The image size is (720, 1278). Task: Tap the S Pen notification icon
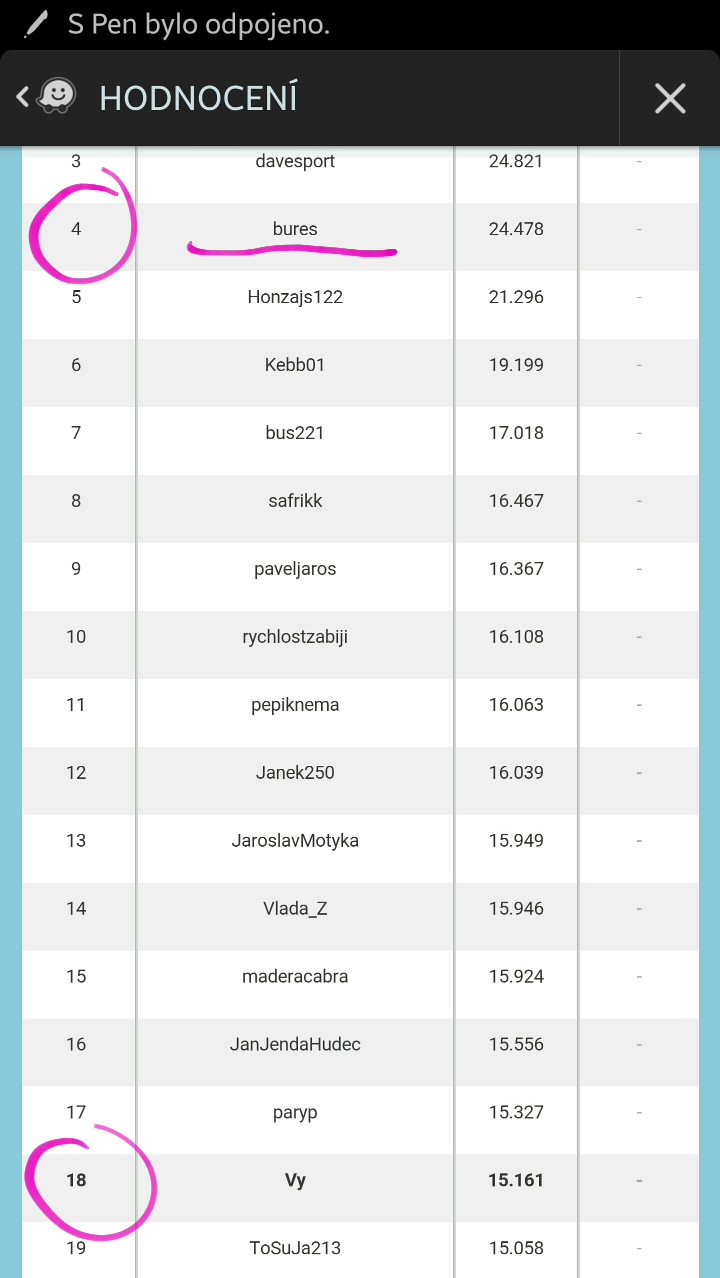pos(35,25)
